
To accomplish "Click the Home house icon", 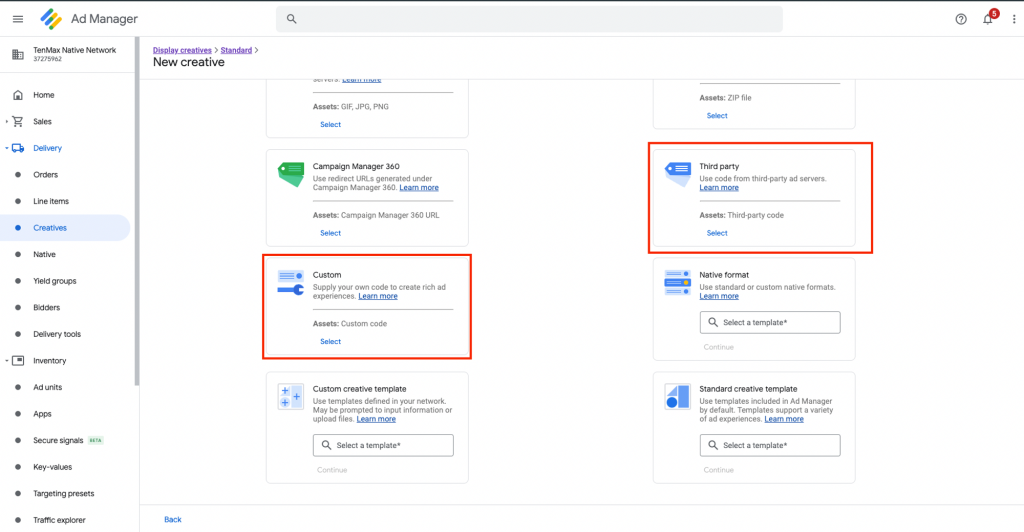I will pos(18,95).
